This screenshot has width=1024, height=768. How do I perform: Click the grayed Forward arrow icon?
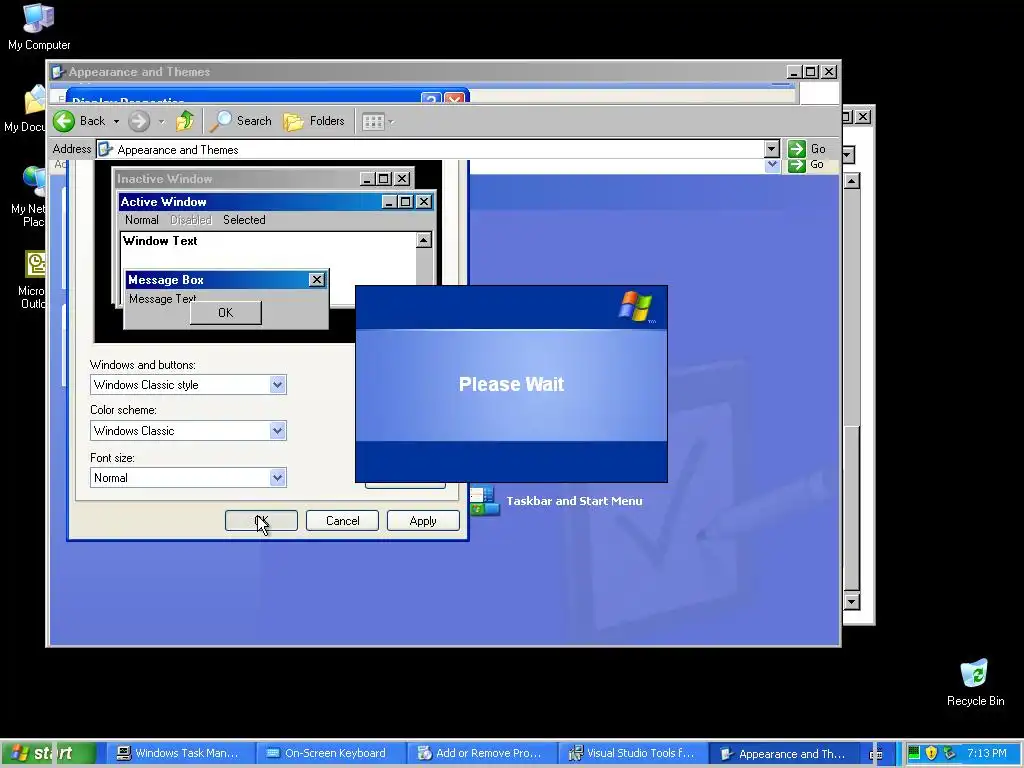(138, 121)
